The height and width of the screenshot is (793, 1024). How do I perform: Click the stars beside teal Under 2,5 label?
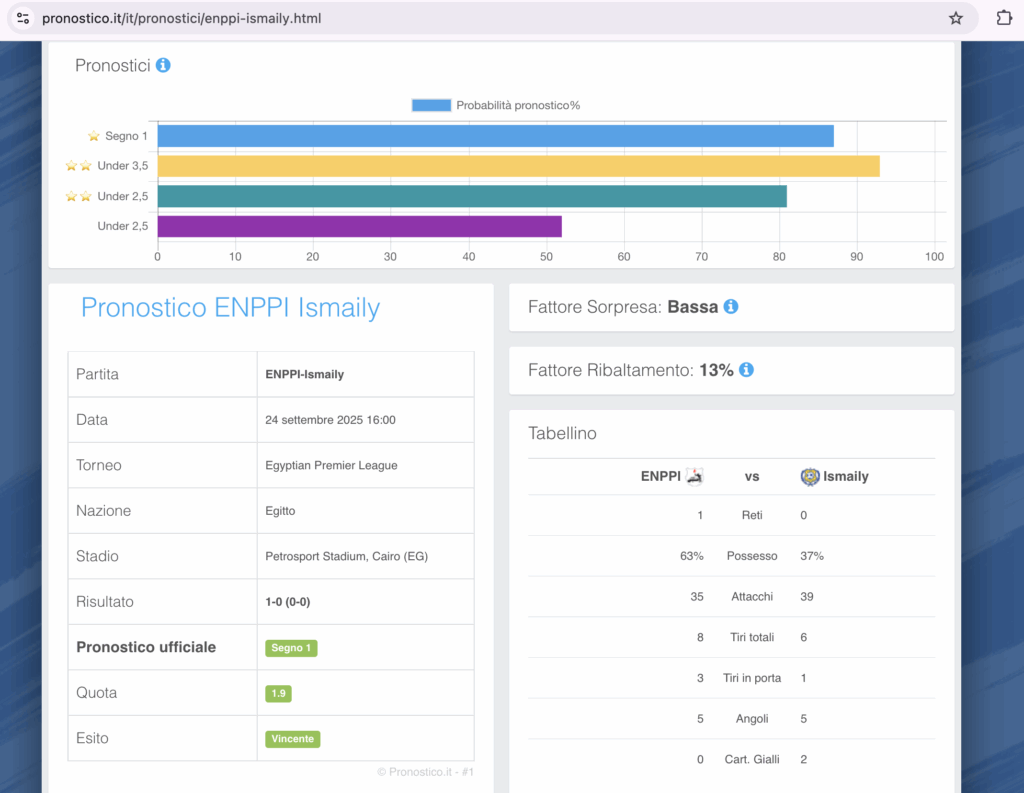click(x=78, y=197)
